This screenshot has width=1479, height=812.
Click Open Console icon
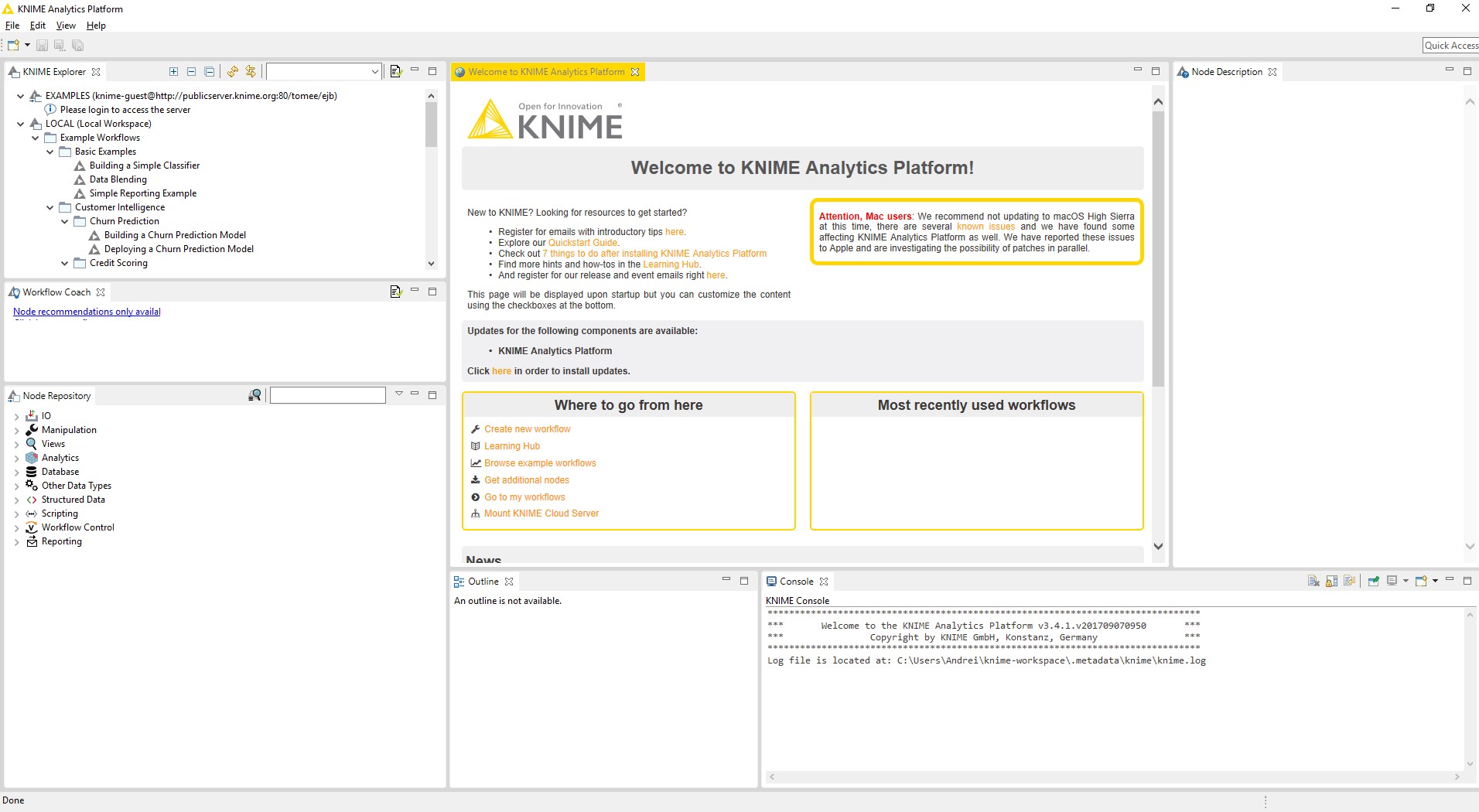click(x=1421, y=581)
